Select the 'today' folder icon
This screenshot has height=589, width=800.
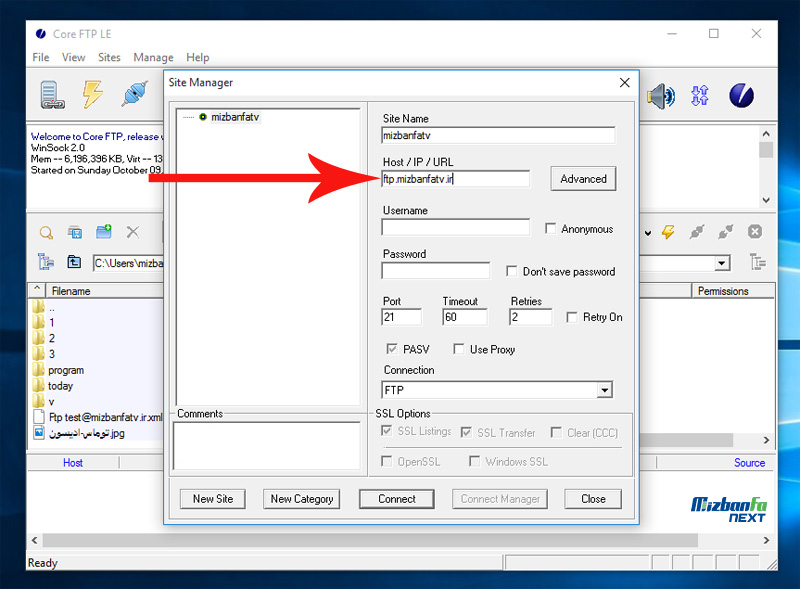38,385
